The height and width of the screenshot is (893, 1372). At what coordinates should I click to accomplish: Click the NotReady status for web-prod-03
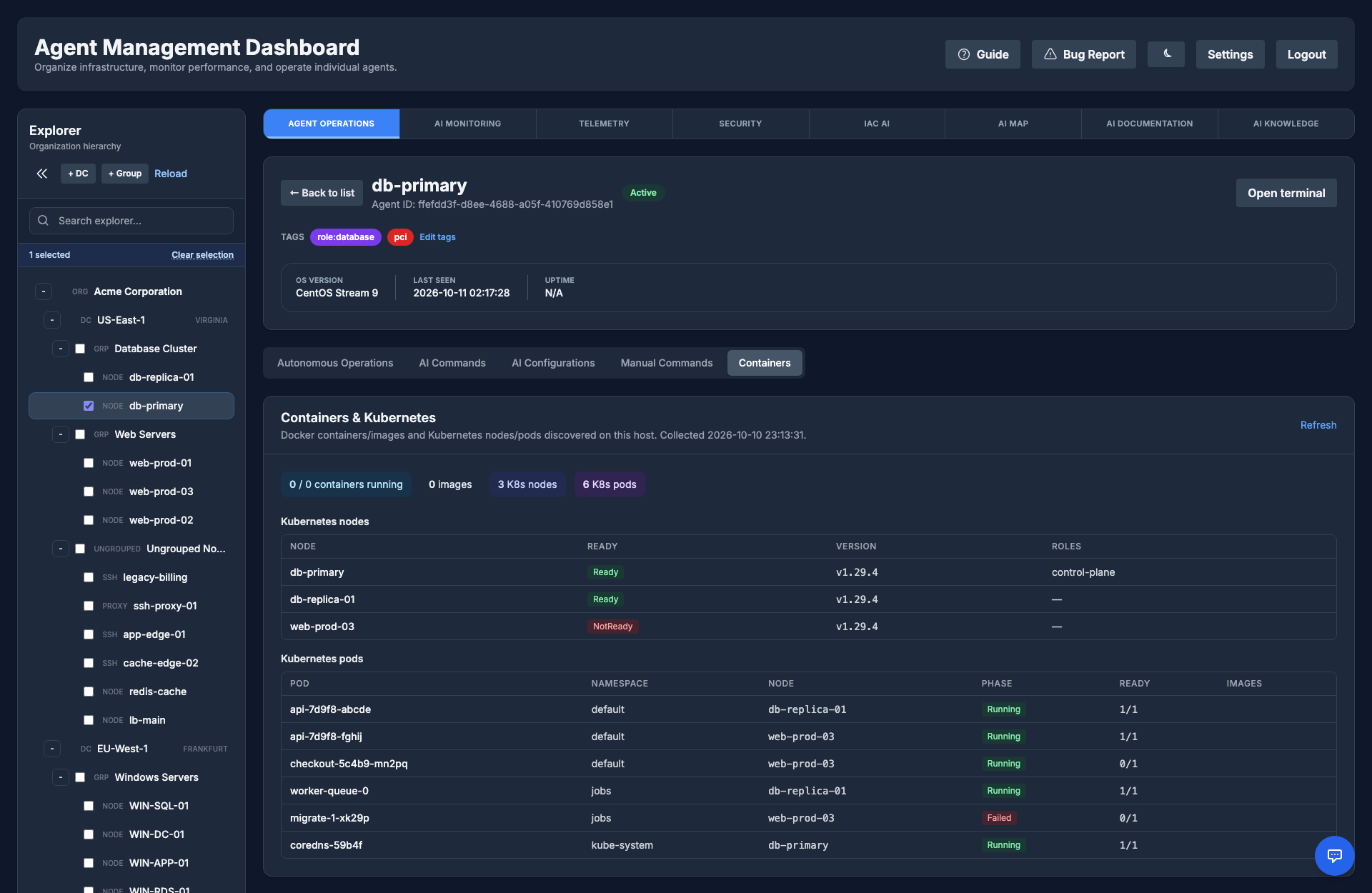click(x=612, y=627)
